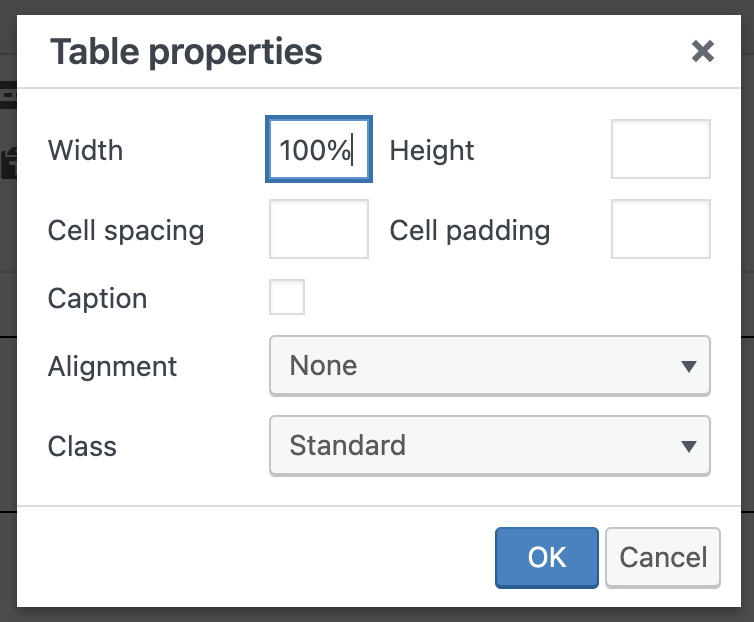Click the Width label text
The image size is (754, 622).
[85, 151]
